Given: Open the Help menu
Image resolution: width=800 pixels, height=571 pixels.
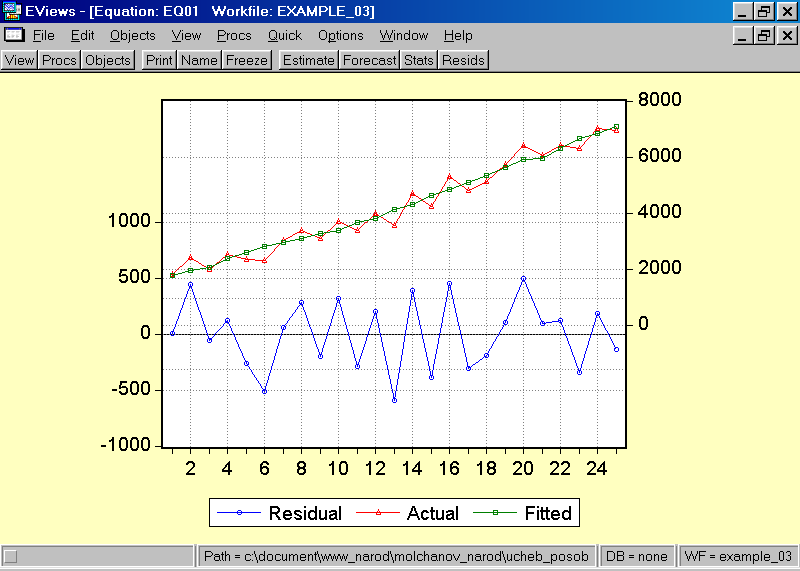Looking at the screenshot, I should pos(458,35).
